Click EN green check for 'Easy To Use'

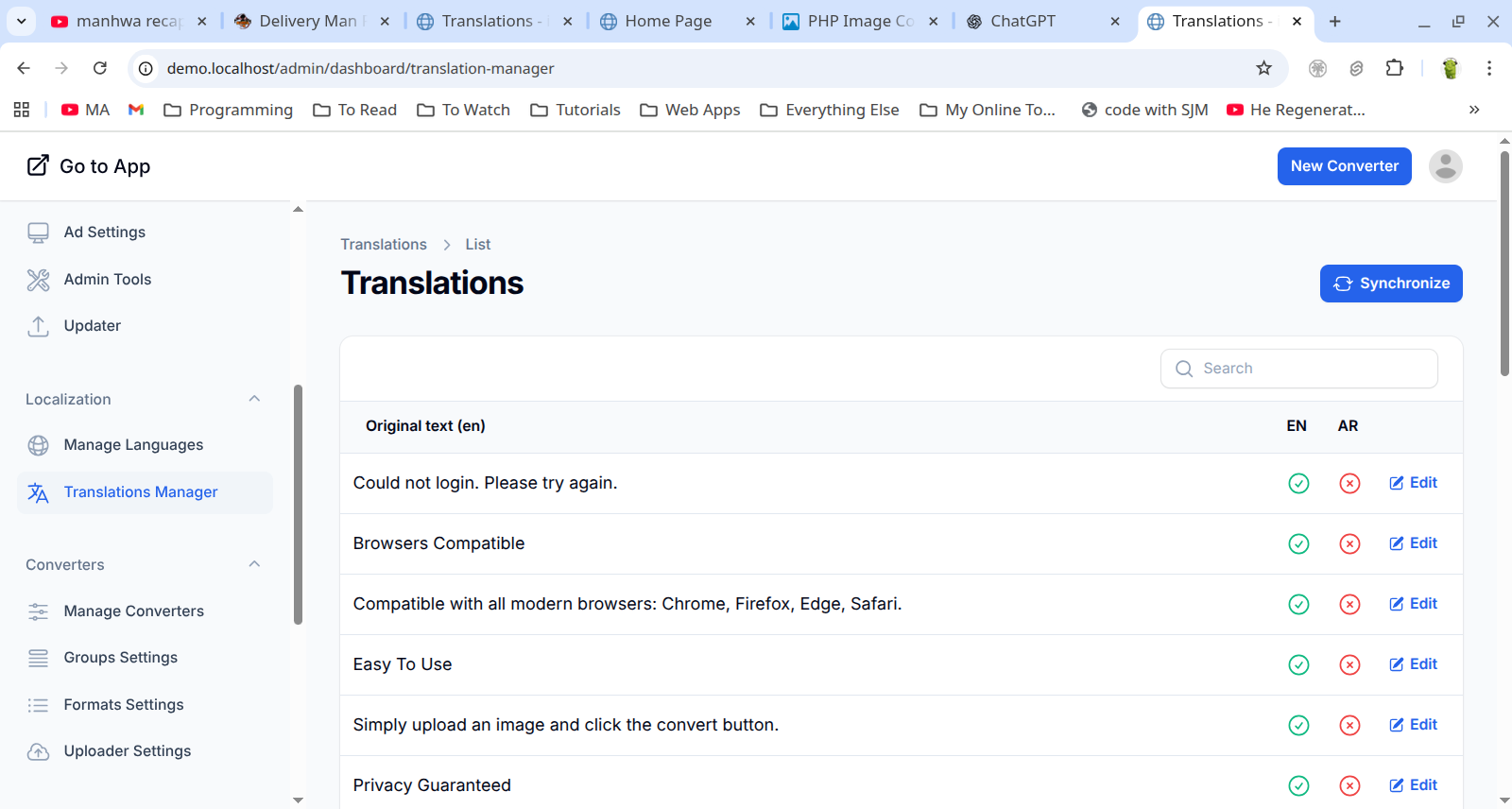1298,664
